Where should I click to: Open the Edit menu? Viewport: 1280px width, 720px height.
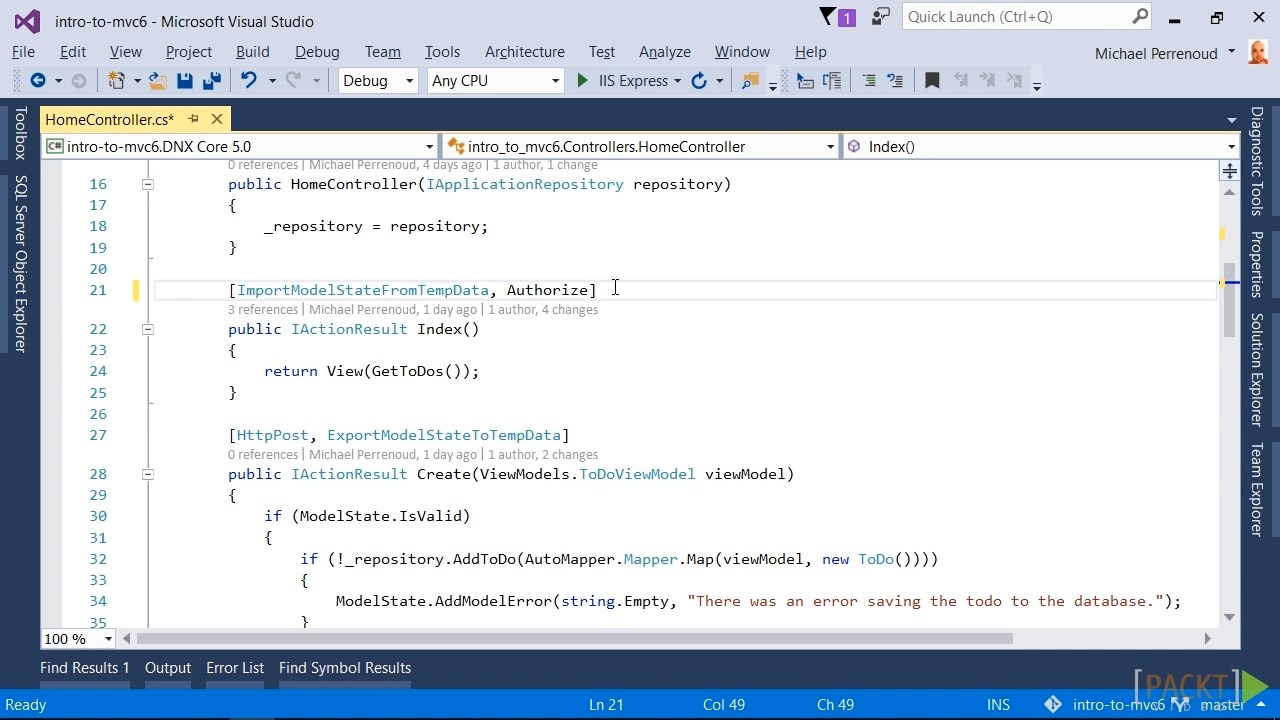point(73,52)
